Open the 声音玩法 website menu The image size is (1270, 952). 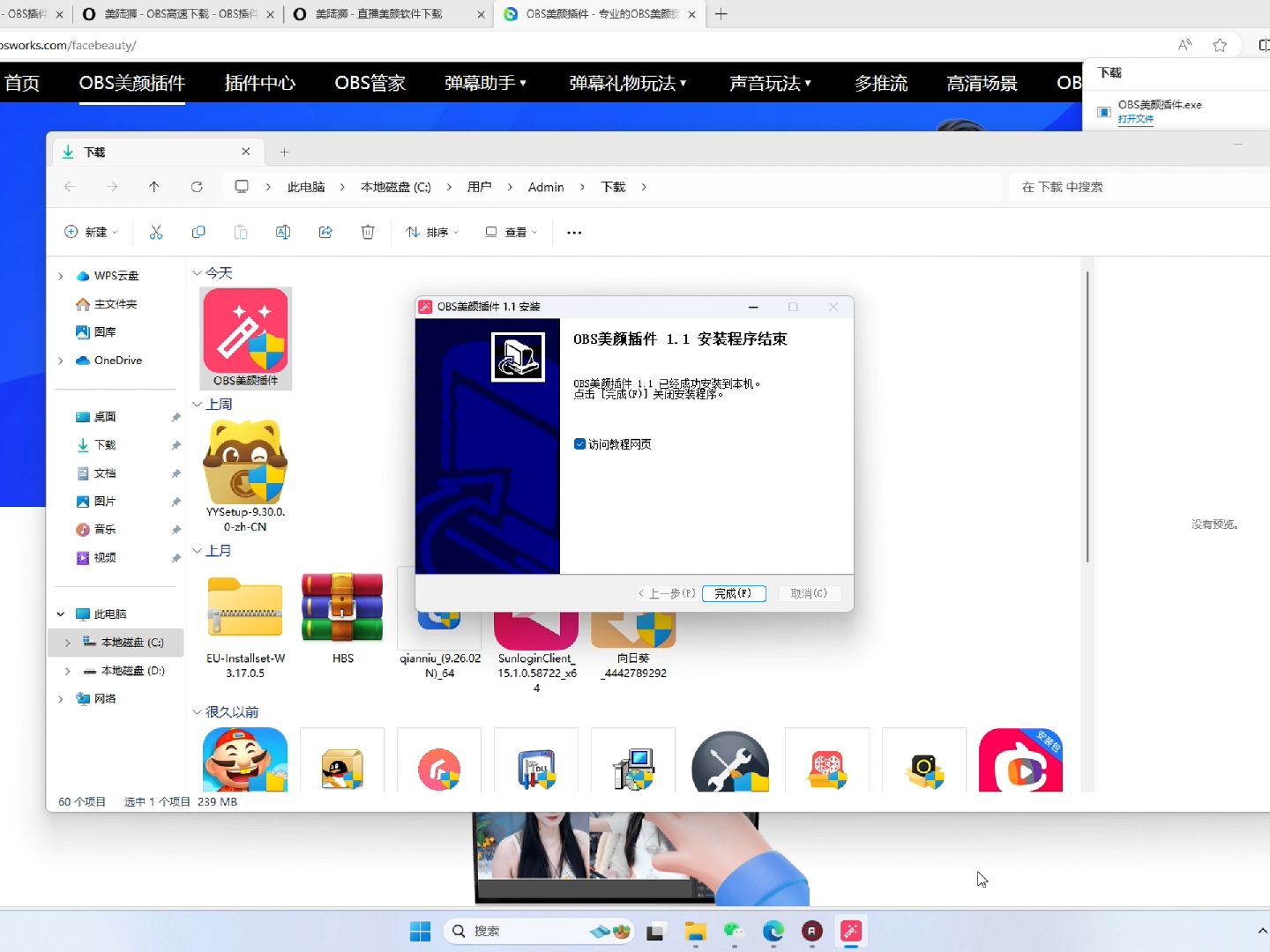pyautogui.click(x=771, y=83)
